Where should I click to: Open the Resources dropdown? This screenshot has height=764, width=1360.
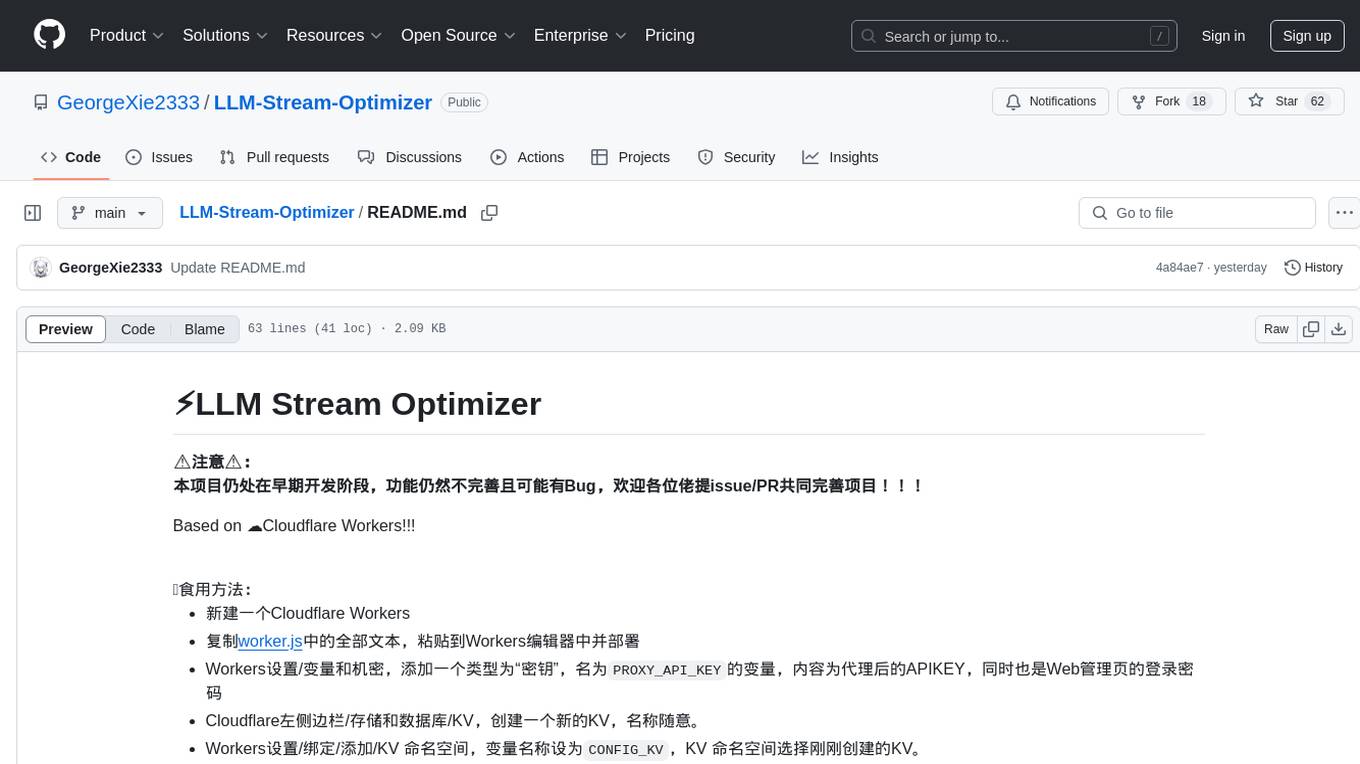pos(334,35)
